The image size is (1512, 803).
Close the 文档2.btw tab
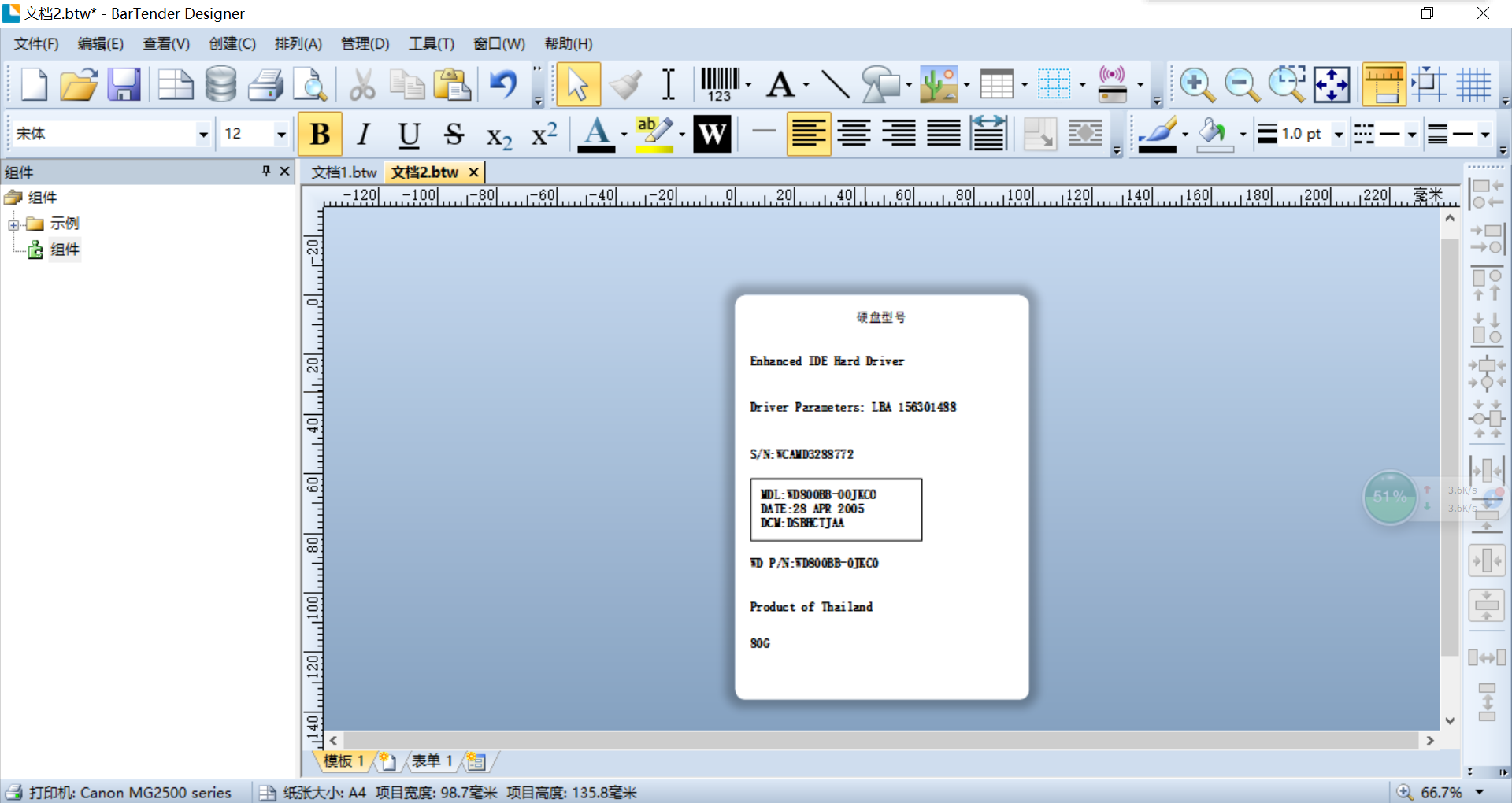(473, 172)
